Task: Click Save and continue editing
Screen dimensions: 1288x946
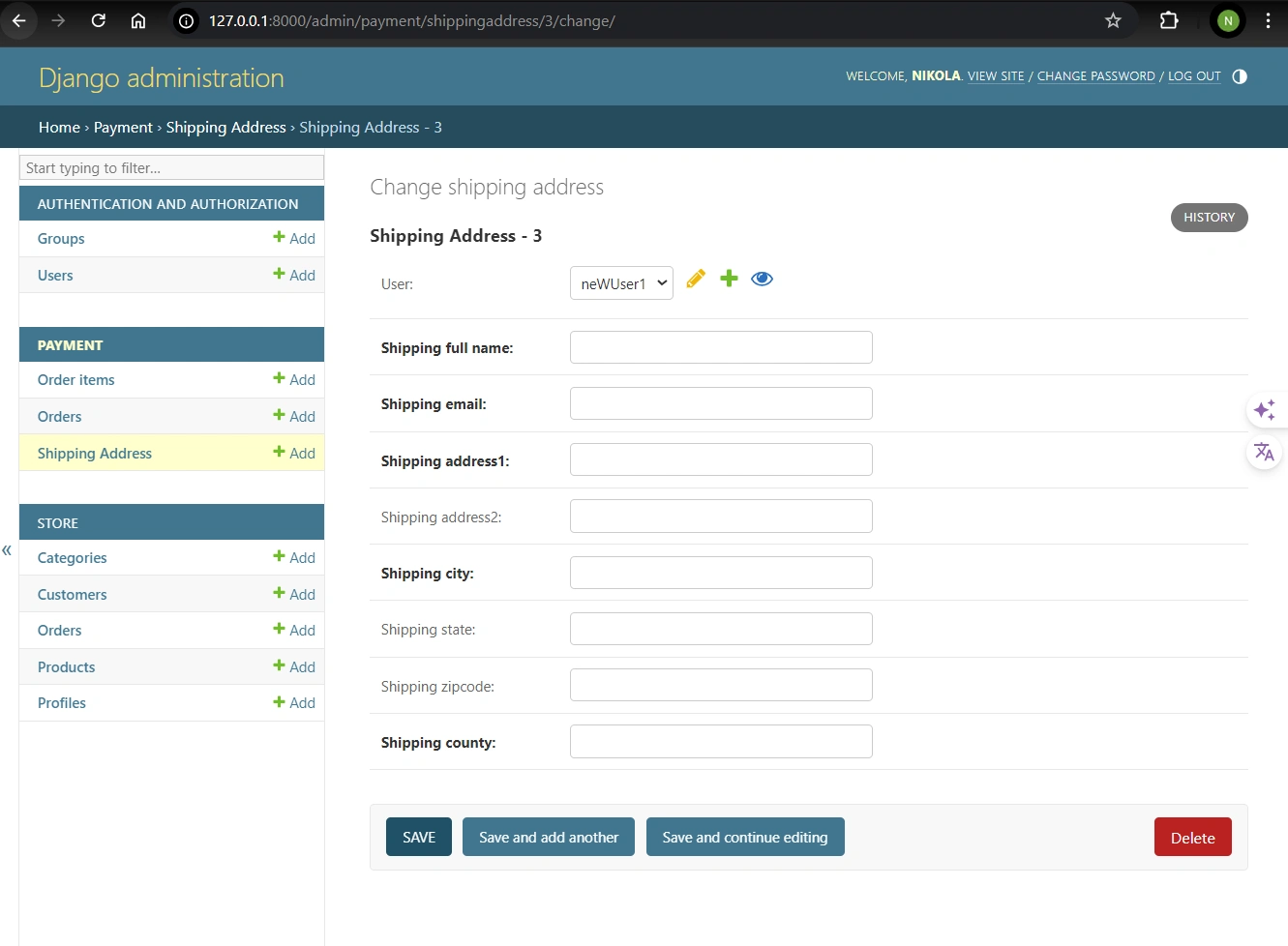Action: coord(745,837)
